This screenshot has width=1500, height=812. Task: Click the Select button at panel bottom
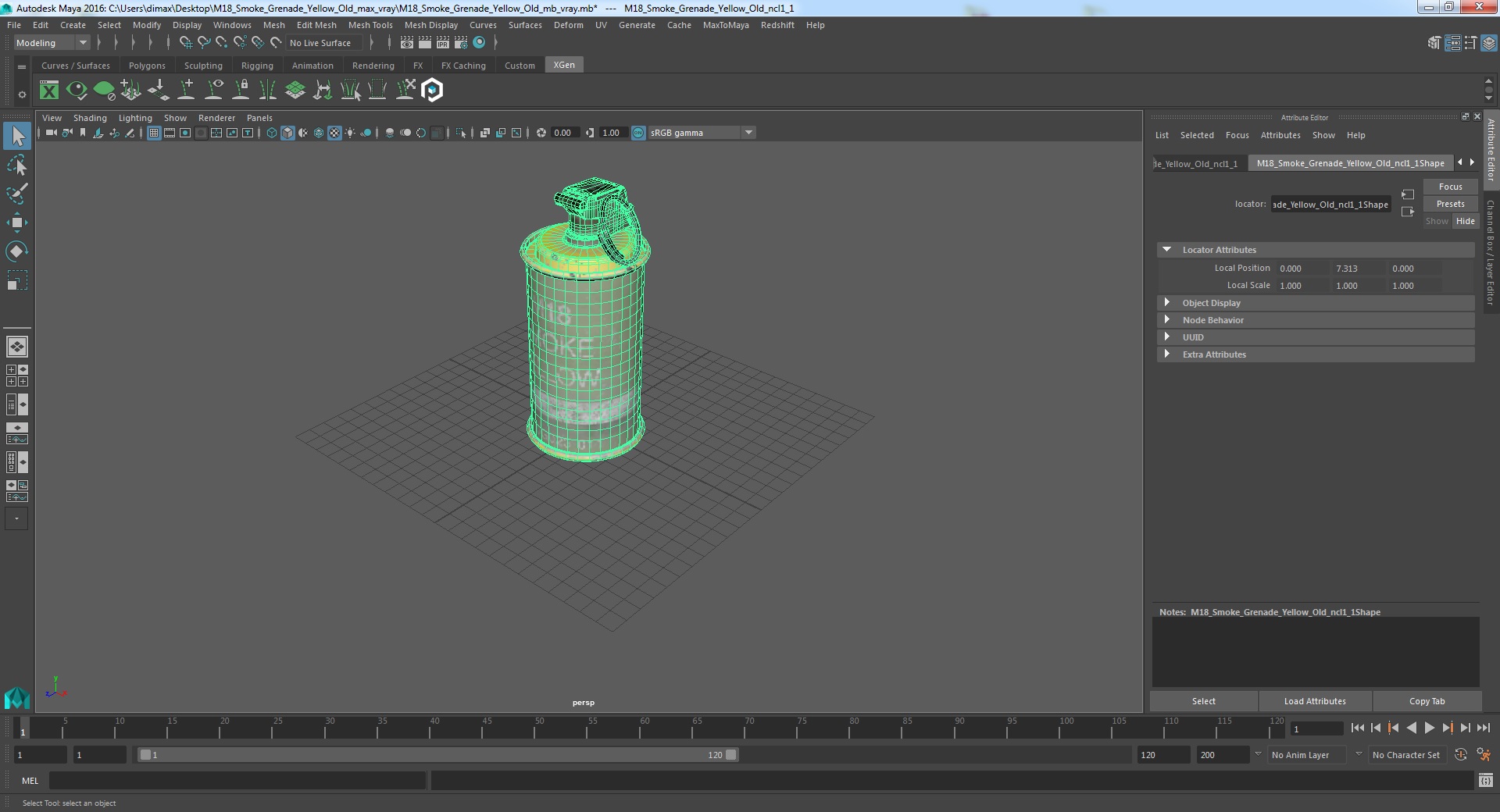pyautogui.click(x=1203, y=701)
